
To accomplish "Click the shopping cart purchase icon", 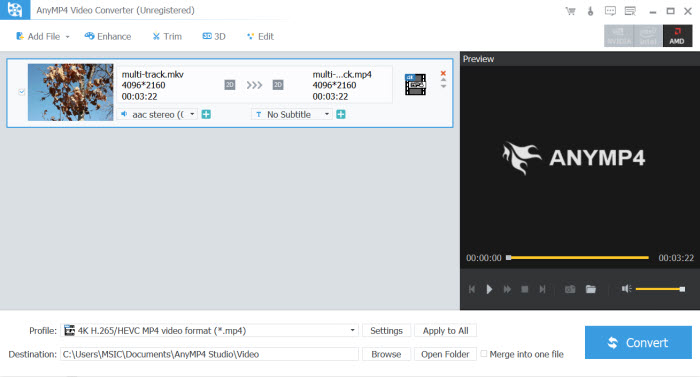I will [x=571, y=11].
